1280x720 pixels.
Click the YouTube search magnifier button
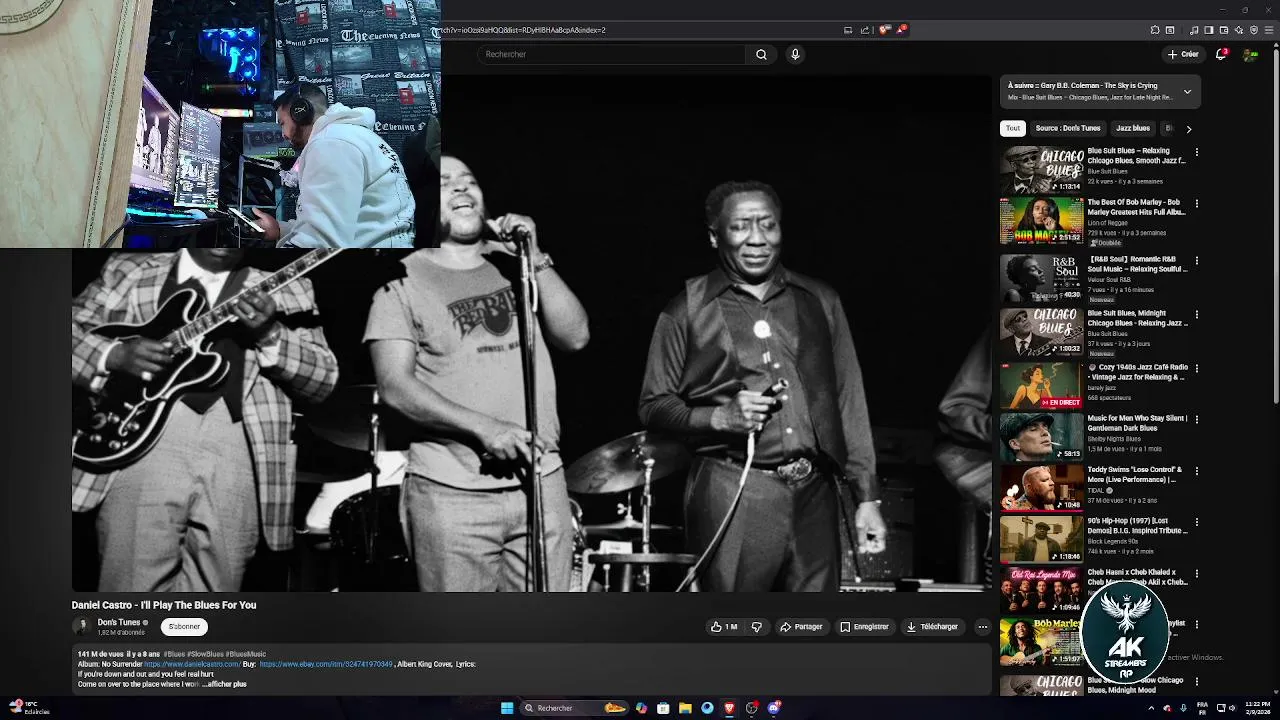tap(761, 54)
